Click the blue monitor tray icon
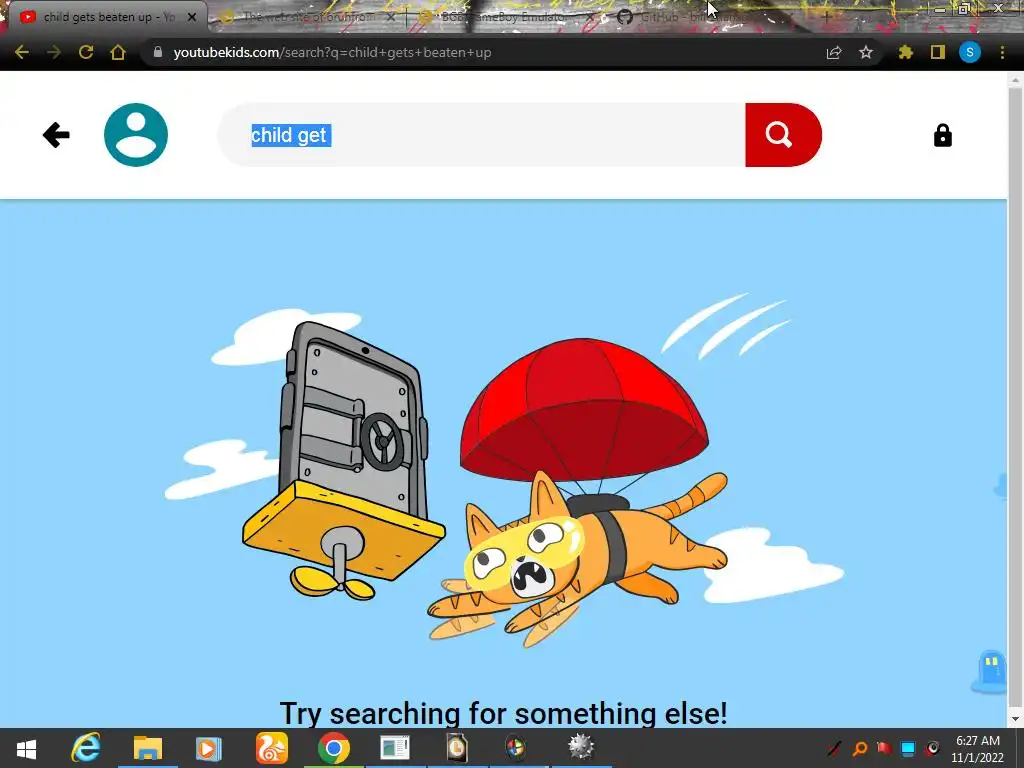The image size is (1024, 768). (908, 748)
